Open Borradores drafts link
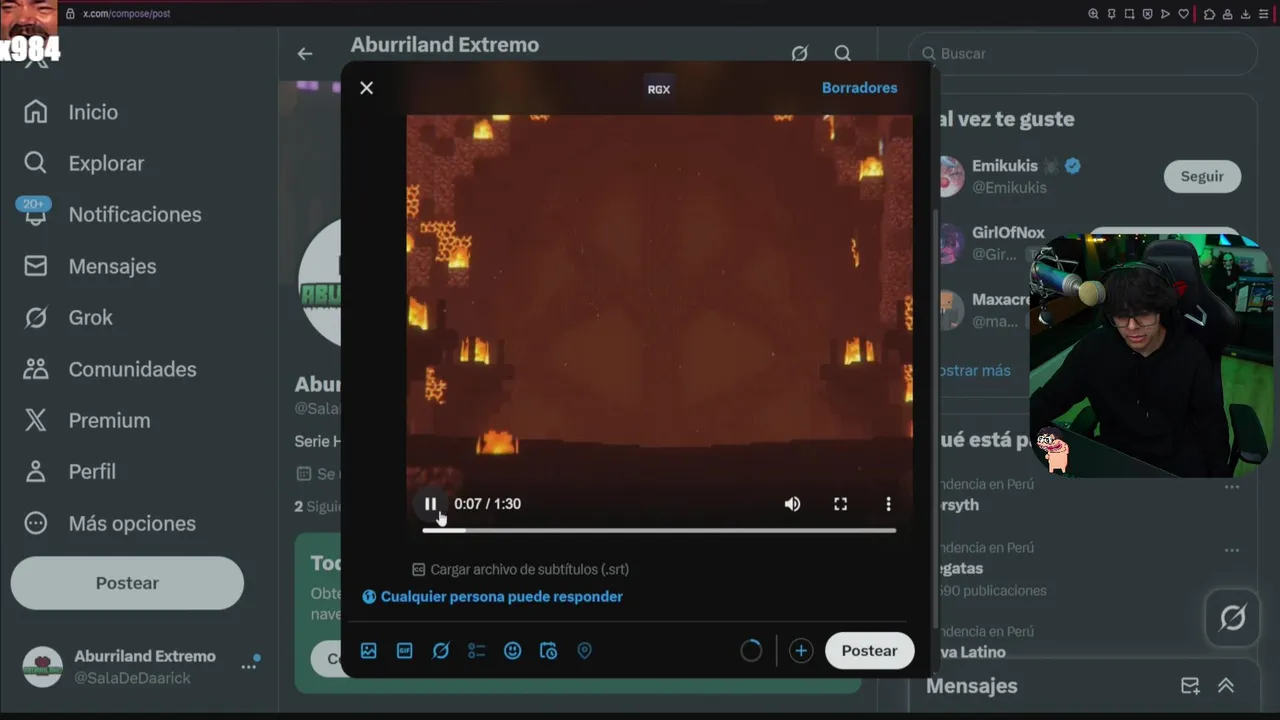The image size is (1280, 720). (859, 88)
